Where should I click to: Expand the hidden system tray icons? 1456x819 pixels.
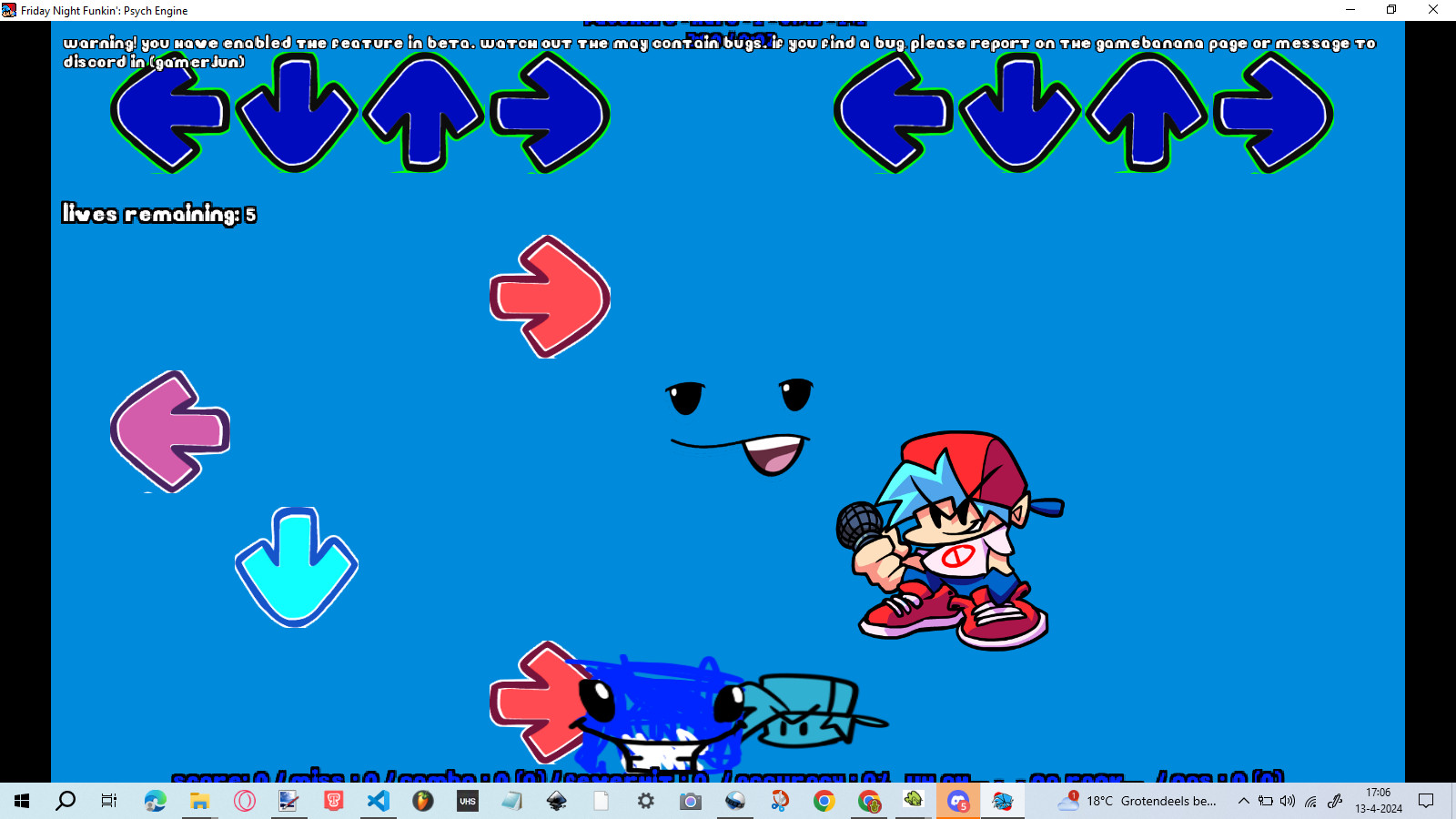click(x=1243, y=801)
